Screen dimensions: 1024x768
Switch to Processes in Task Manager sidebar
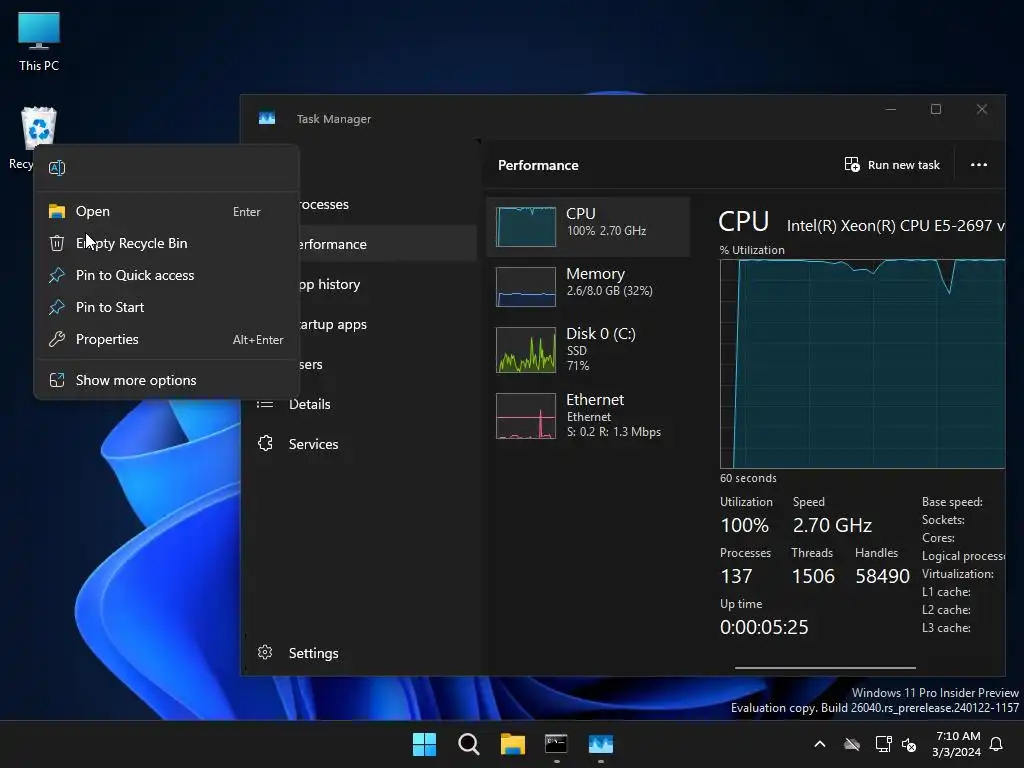click(x=388, y=204)
